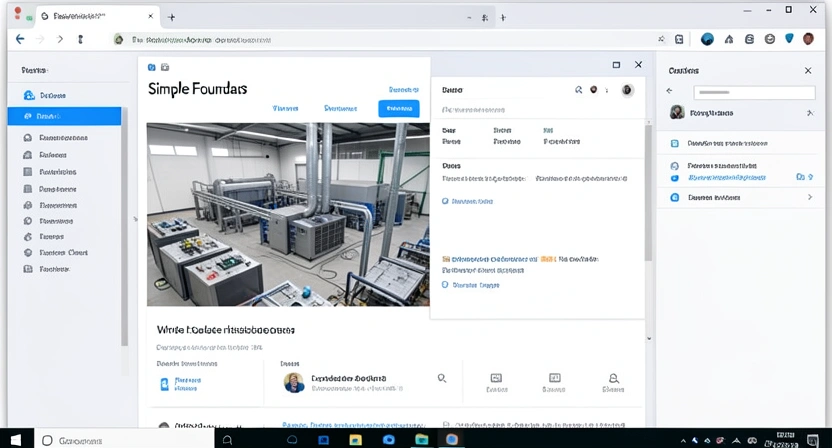This screenshot has width=832, height=448.
Task: Open the first sidebar item below the highlighted row
Action: pyautogui.click(x=56, y=137)
